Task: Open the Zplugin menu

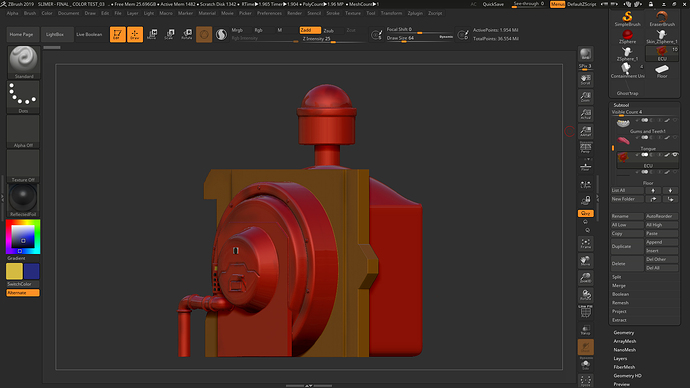Action: tap(415, 13)
